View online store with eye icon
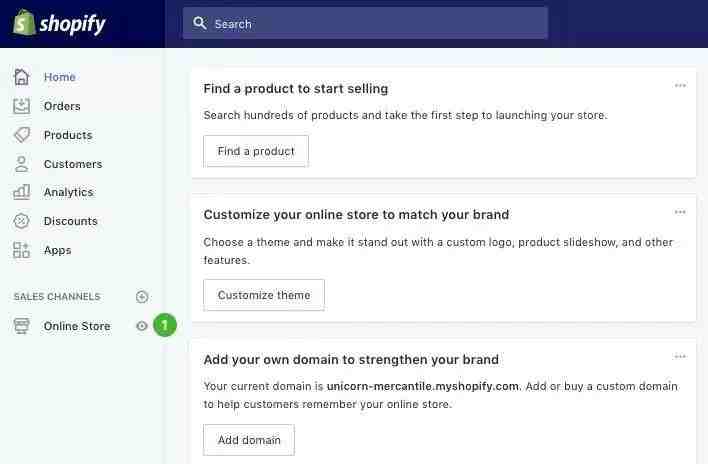The height and width of the screenshot is (464, 708). (x=142, y=326)
